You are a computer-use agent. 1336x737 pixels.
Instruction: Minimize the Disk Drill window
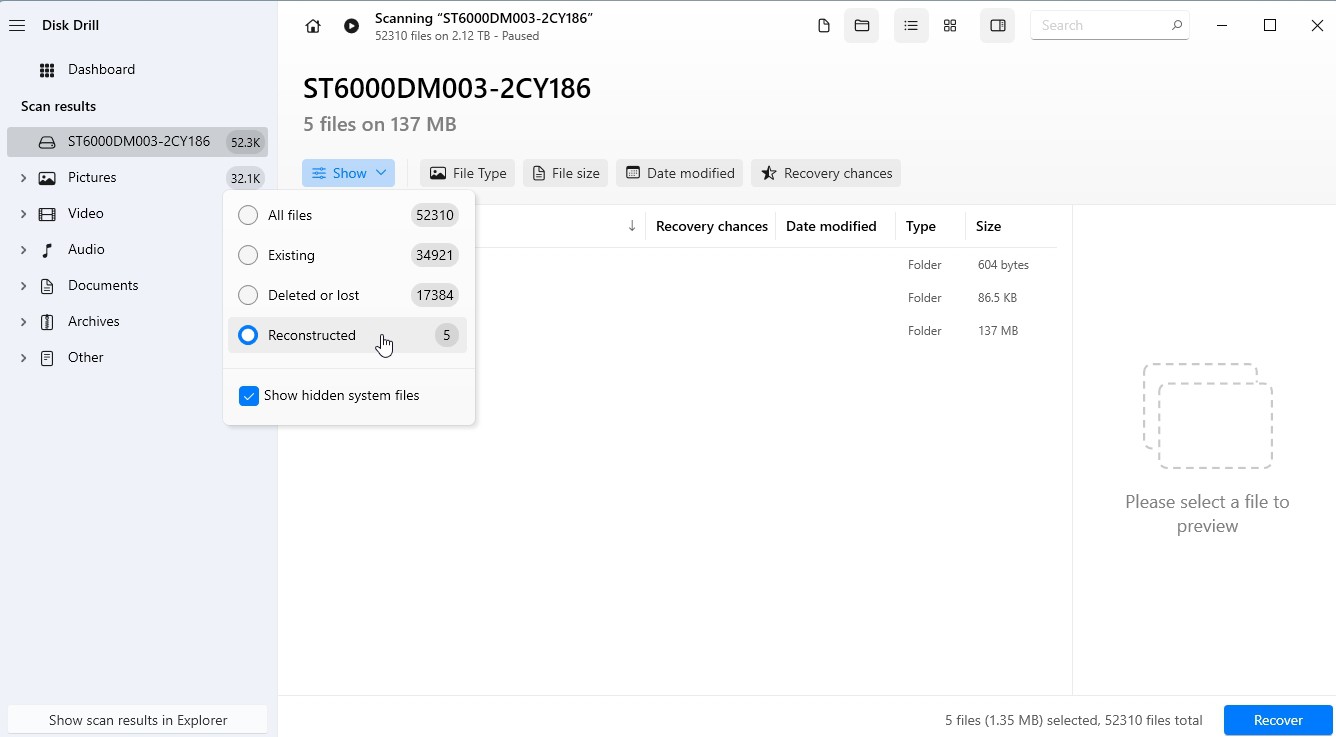coord(1222,26)
